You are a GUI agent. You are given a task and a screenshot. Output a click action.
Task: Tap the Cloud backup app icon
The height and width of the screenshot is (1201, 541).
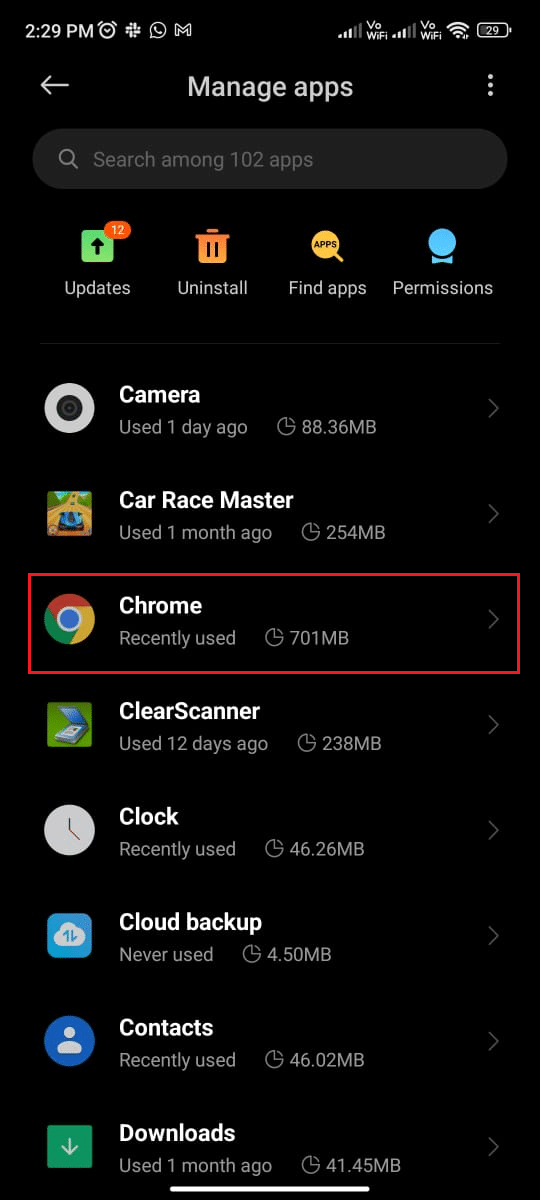(69, 936)
